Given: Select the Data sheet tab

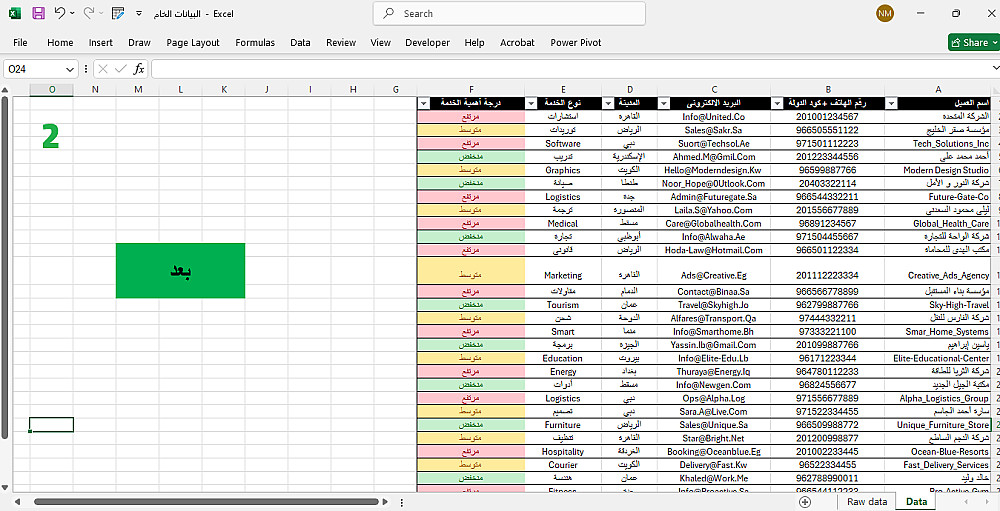Looking at the screenshot, I should tap(916, 502).
